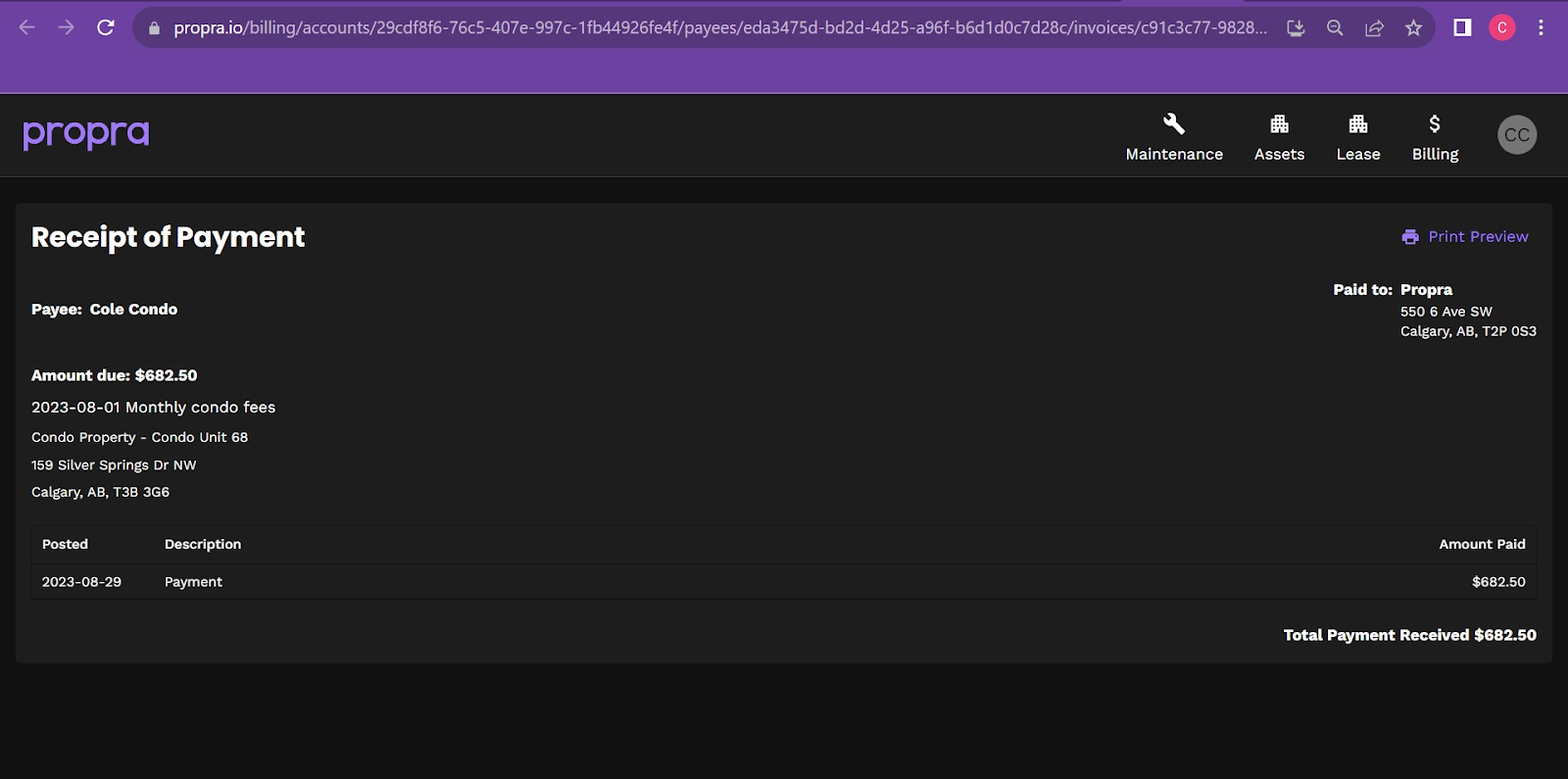Open the Maintenance menu label
This screenshot has width=1568, height=779.
(1174, 154)
